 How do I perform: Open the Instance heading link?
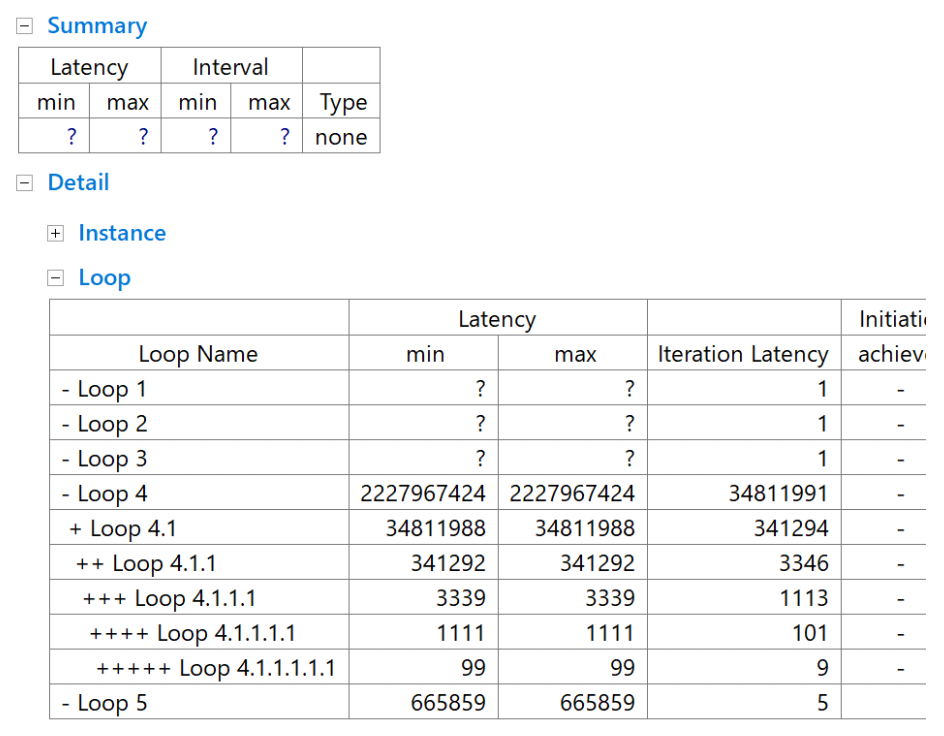click(x=122, y=233)
